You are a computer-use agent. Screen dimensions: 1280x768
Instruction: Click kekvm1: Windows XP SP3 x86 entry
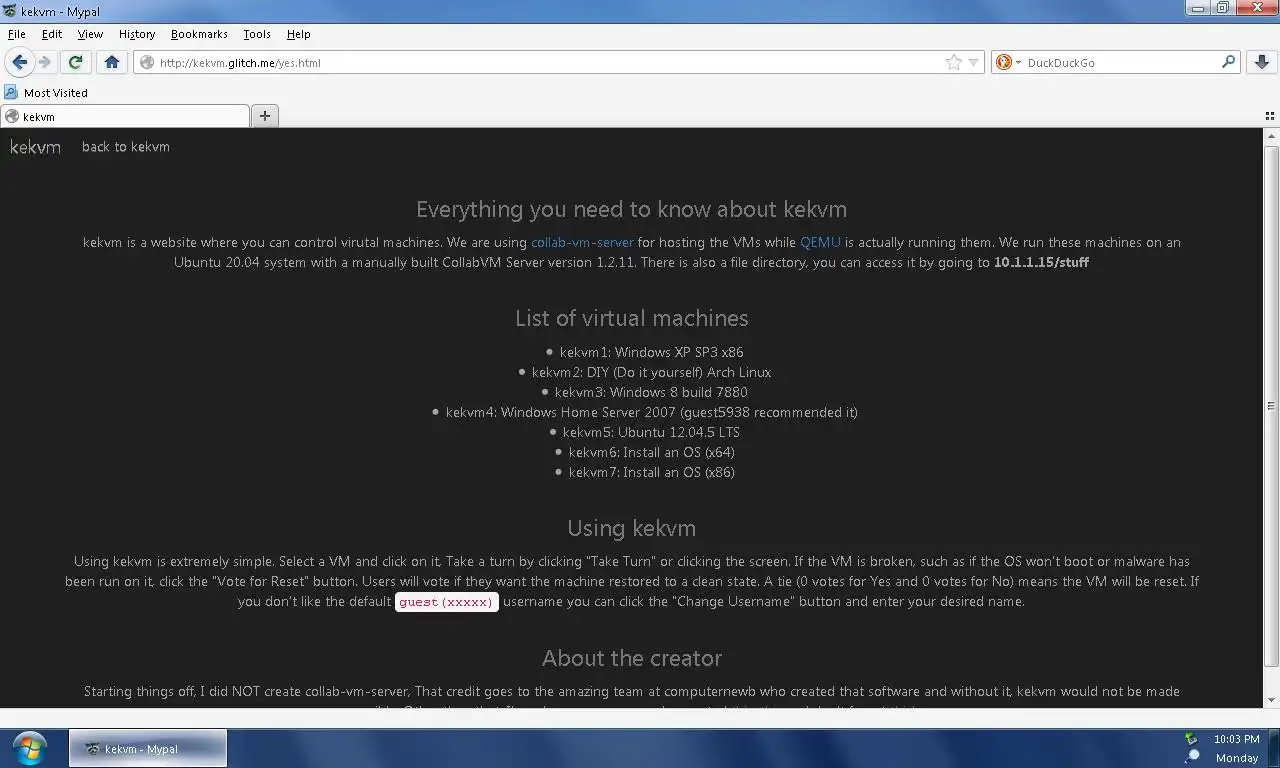[651, 352]
